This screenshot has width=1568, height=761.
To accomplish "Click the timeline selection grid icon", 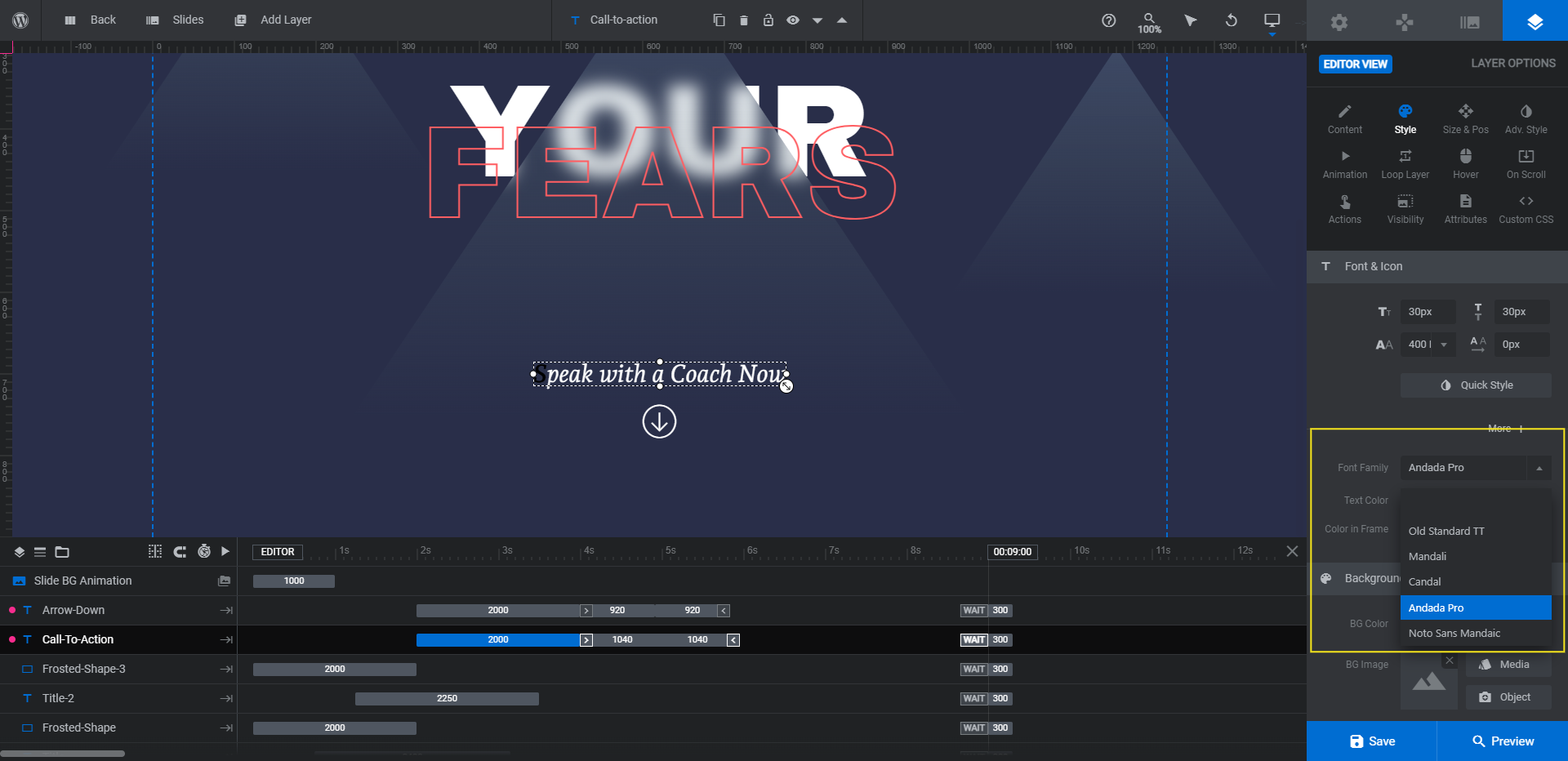I will [x=155, y=551].
